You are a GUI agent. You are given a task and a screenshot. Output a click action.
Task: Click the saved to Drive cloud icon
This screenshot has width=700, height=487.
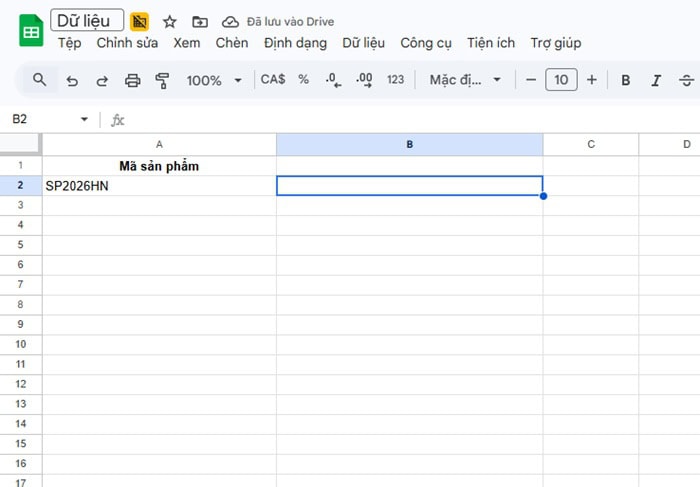click(x=230, y=21)
